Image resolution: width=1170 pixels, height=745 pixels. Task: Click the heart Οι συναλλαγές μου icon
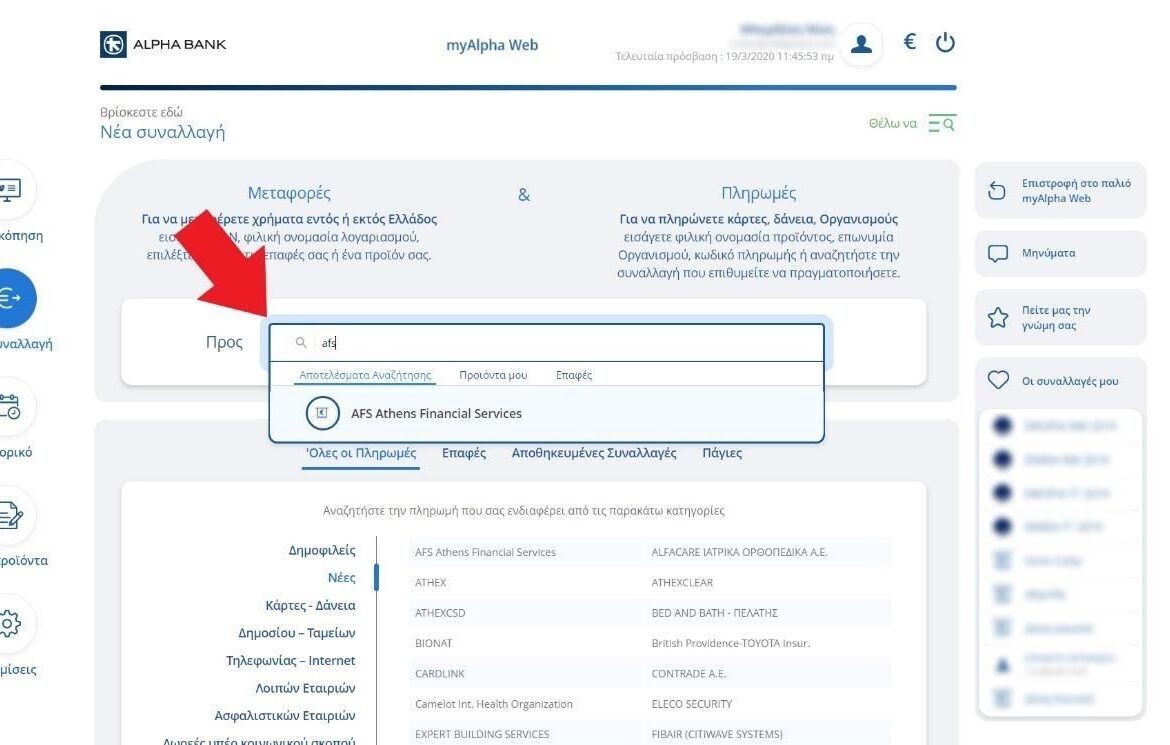(x=998, y=380)
